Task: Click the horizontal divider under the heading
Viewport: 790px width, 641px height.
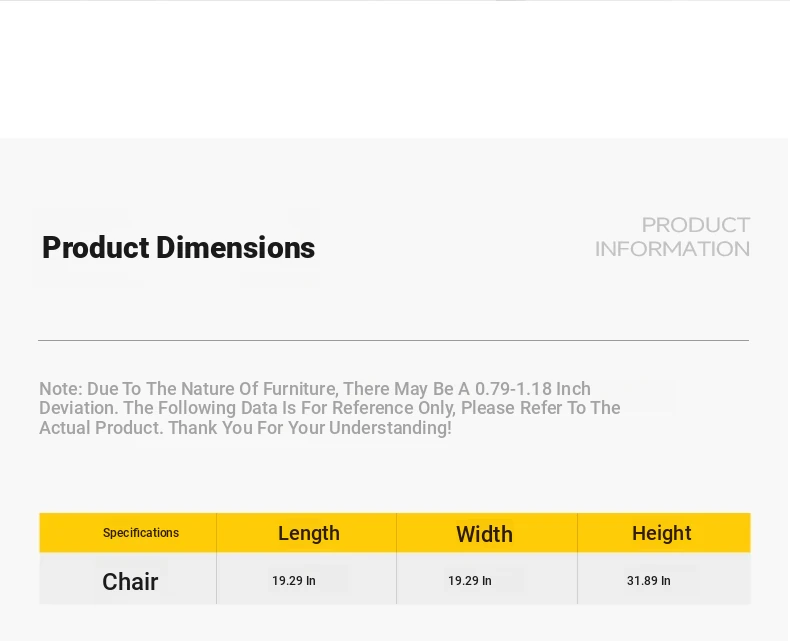Action: pyautogui.click(x=393, y=340)
